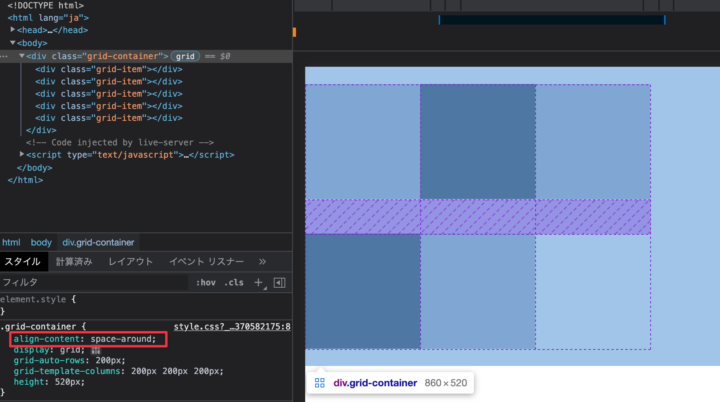This screenshot has width=720, height=402.
Task: Toggle the :hov element state panel
Action: pyautogui.click(x=206, y=283)
